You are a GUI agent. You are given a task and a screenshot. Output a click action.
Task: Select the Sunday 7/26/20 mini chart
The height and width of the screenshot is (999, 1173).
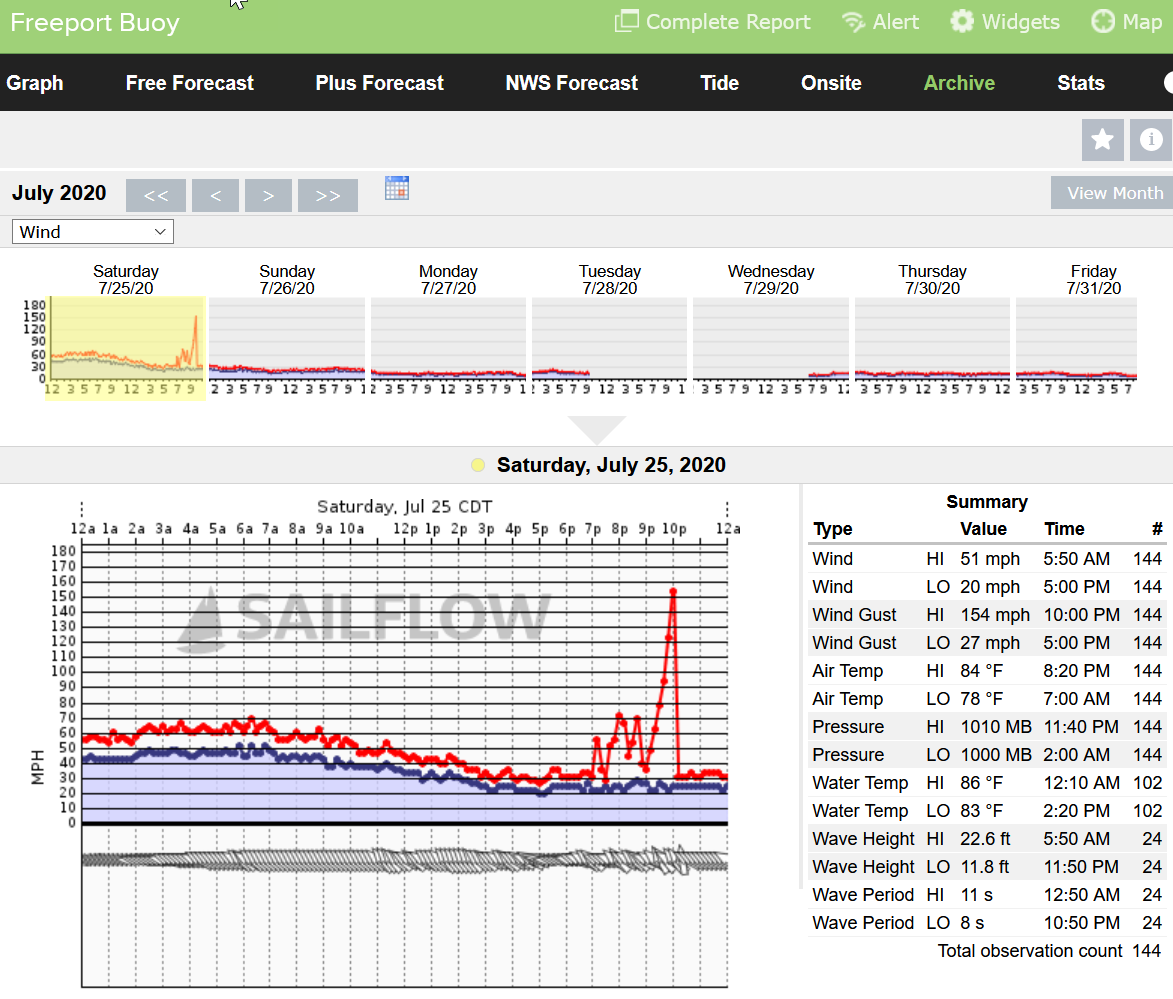click(x=287, y=339)
